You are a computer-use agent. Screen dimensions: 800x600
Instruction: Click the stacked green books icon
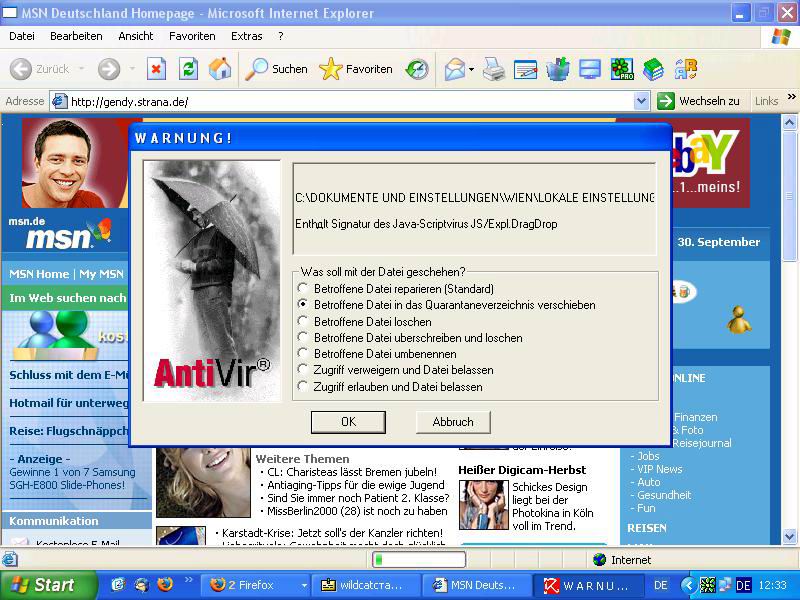point(654,69)
